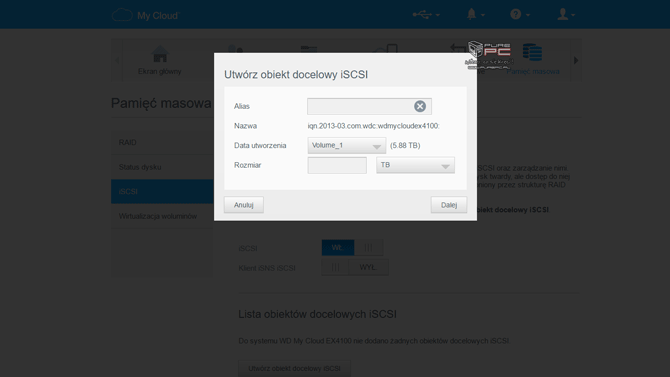Open the user account menu icon

[x=566, y=15]
